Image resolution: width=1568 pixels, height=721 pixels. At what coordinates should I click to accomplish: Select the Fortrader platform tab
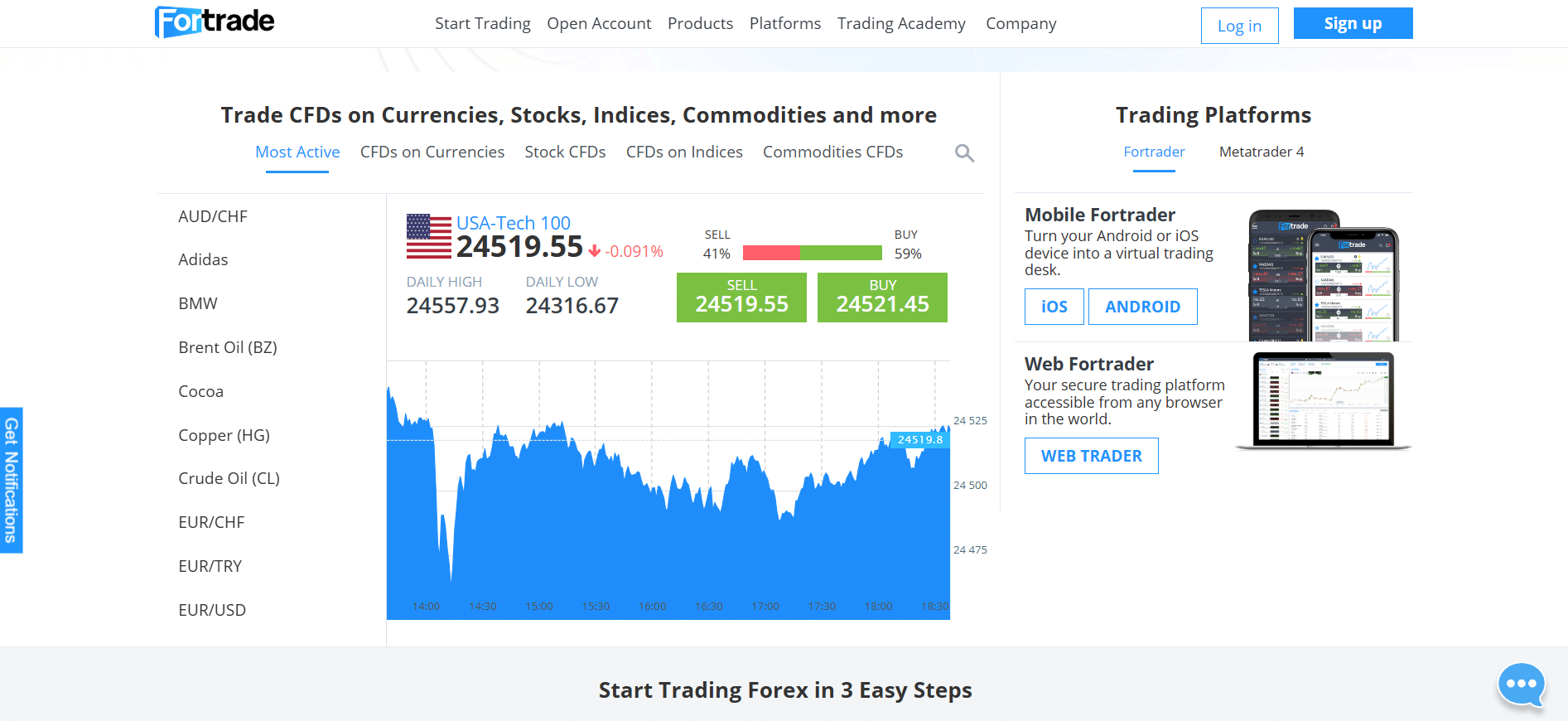click(1154, 152)
